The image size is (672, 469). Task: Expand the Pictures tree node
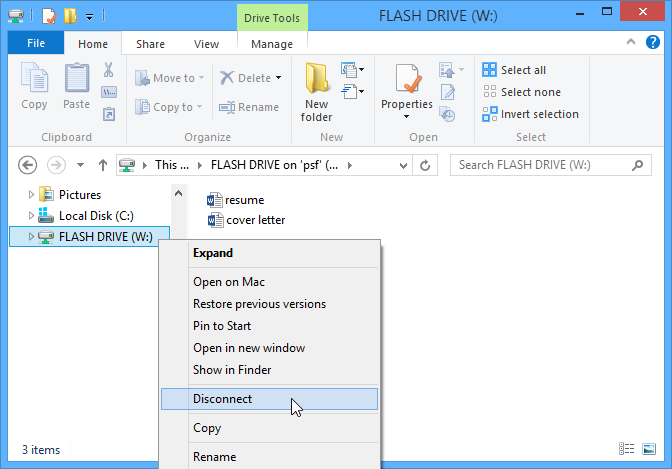point(31,195)
